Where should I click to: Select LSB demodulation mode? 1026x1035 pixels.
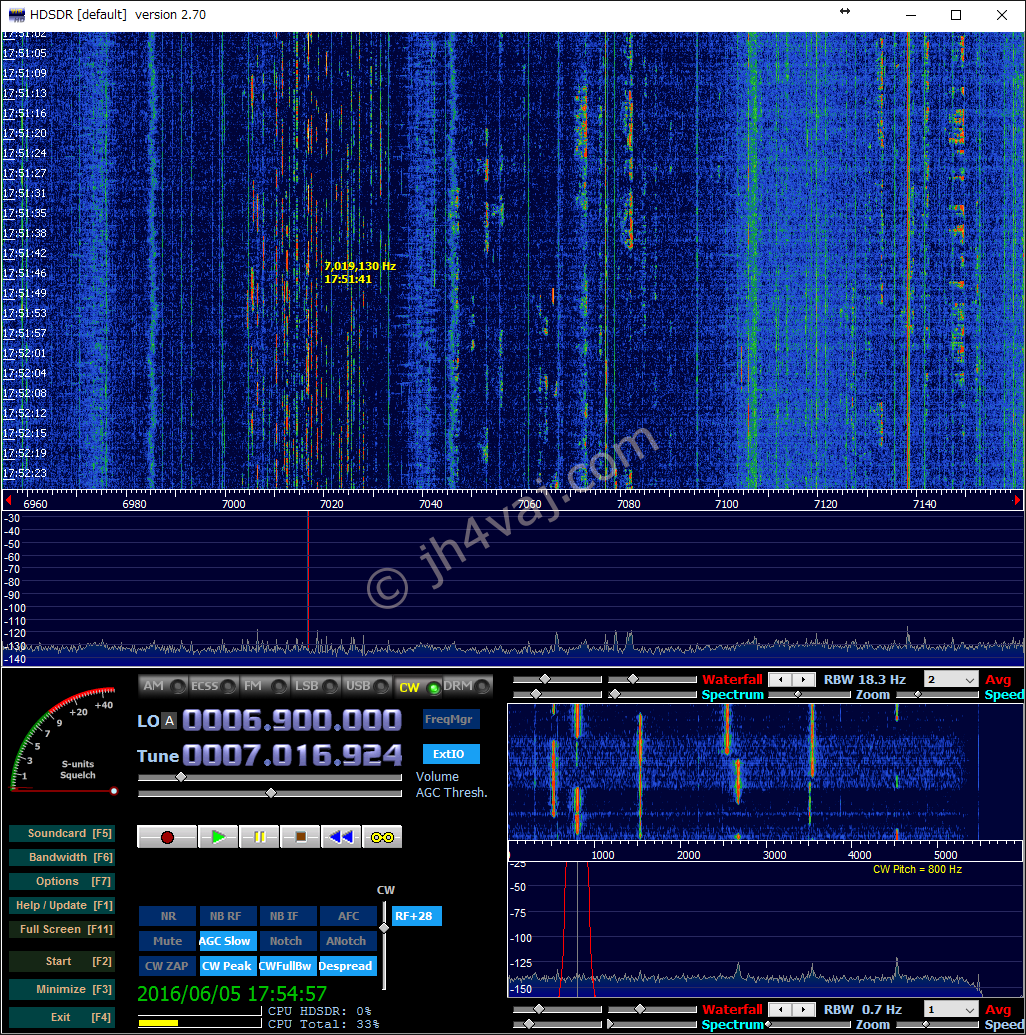click(x=316, y=686)
